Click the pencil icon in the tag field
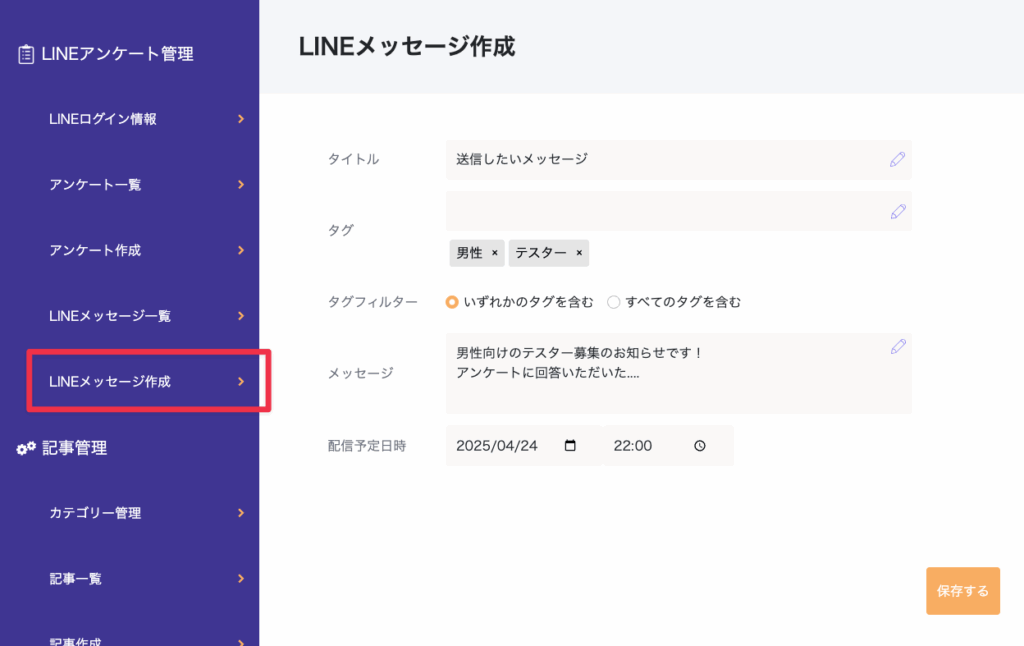 [898, 211]
